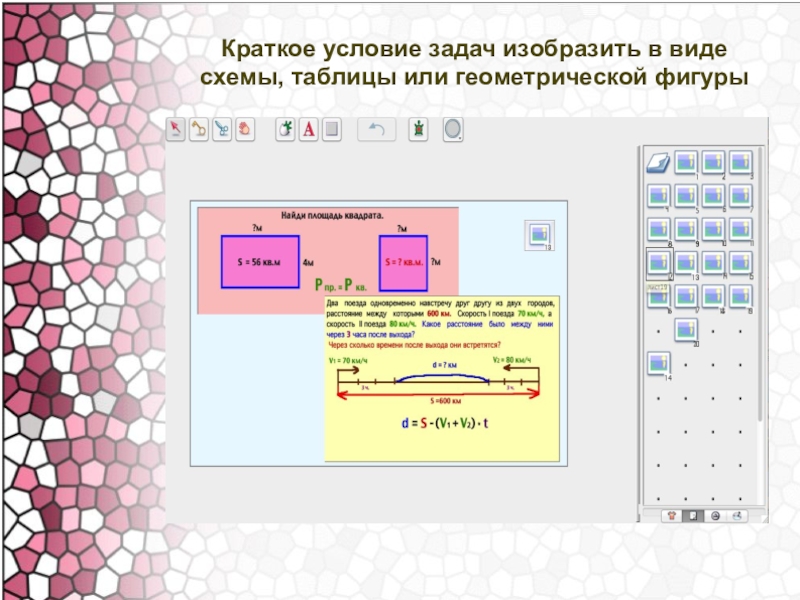Click the 'S =600 км' label
Screen dimensions: 800x600
[445, 401]
